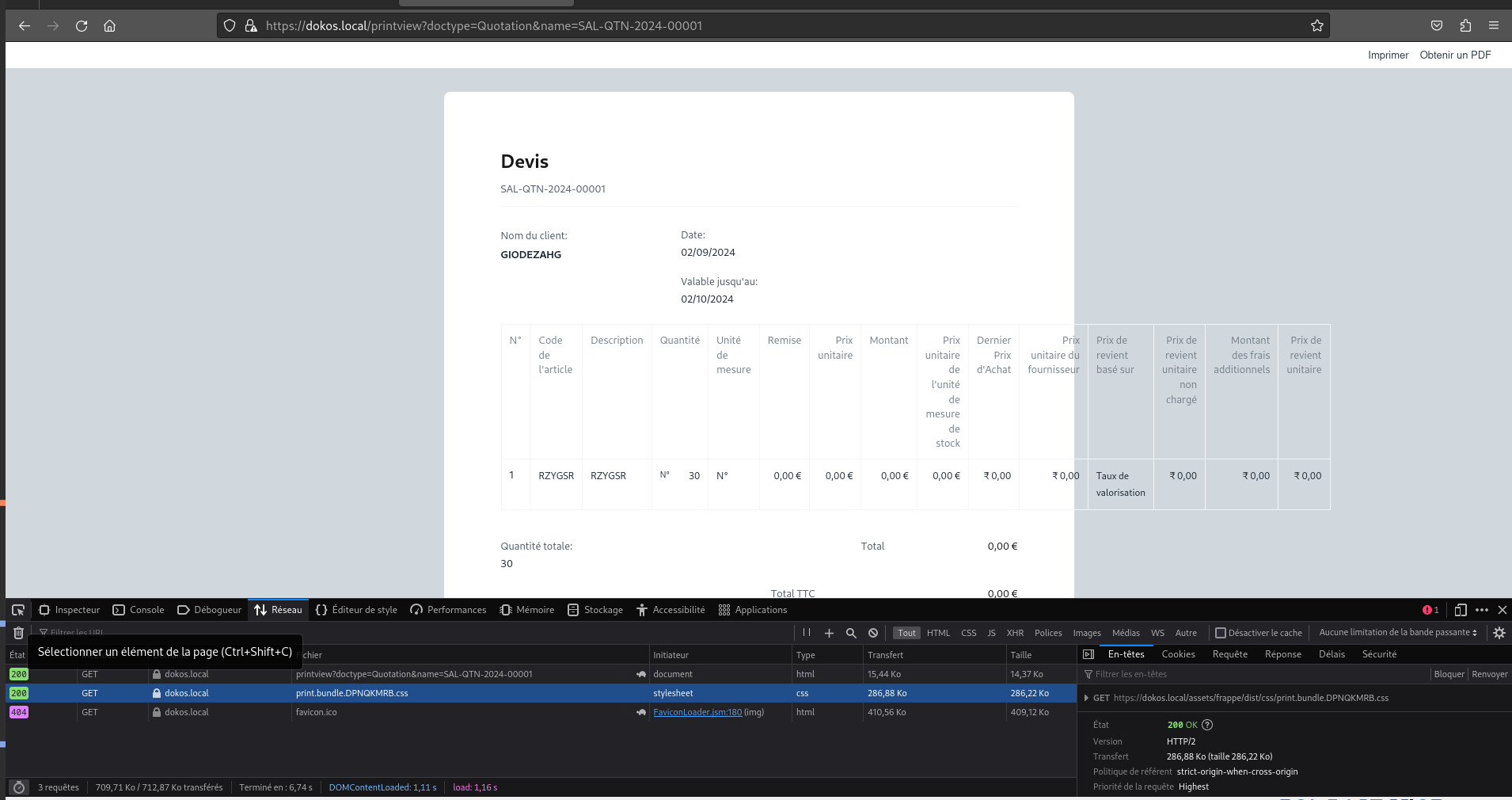Select the Réseau tab

click(279, 610)
